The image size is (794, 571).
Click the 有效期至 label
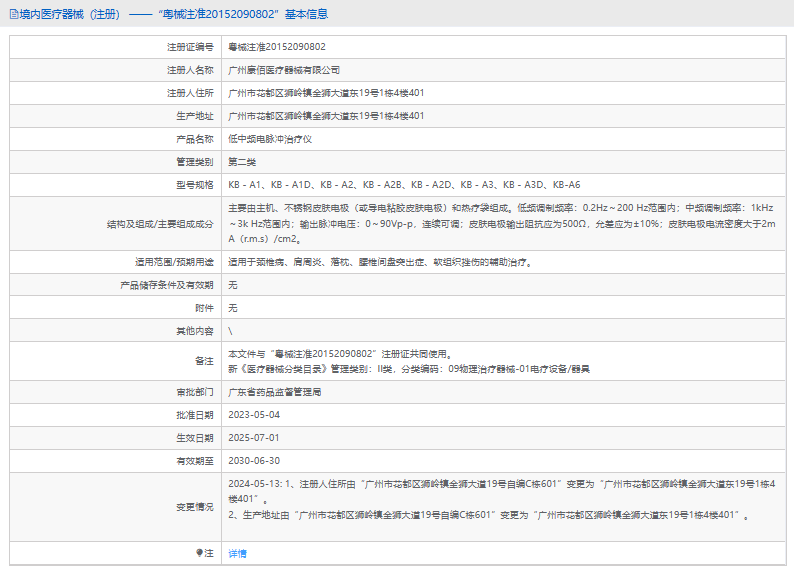(195, 461)
